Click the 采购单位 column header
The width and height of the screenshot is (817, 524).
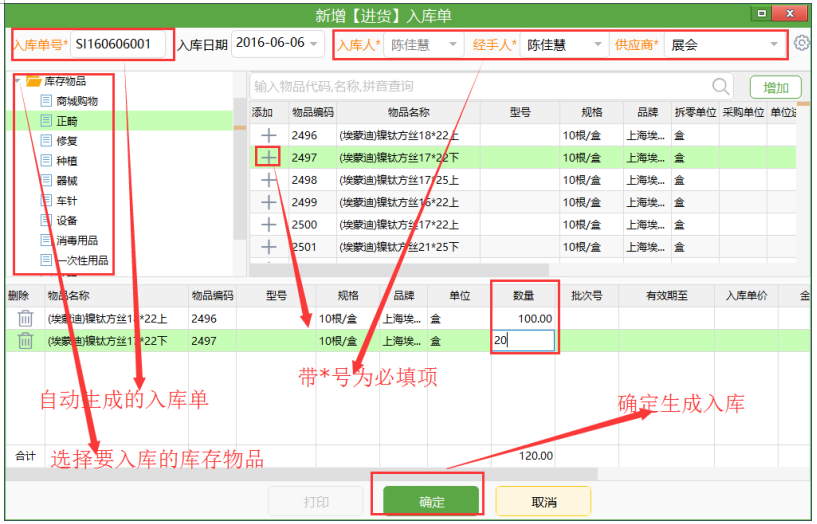743,113
